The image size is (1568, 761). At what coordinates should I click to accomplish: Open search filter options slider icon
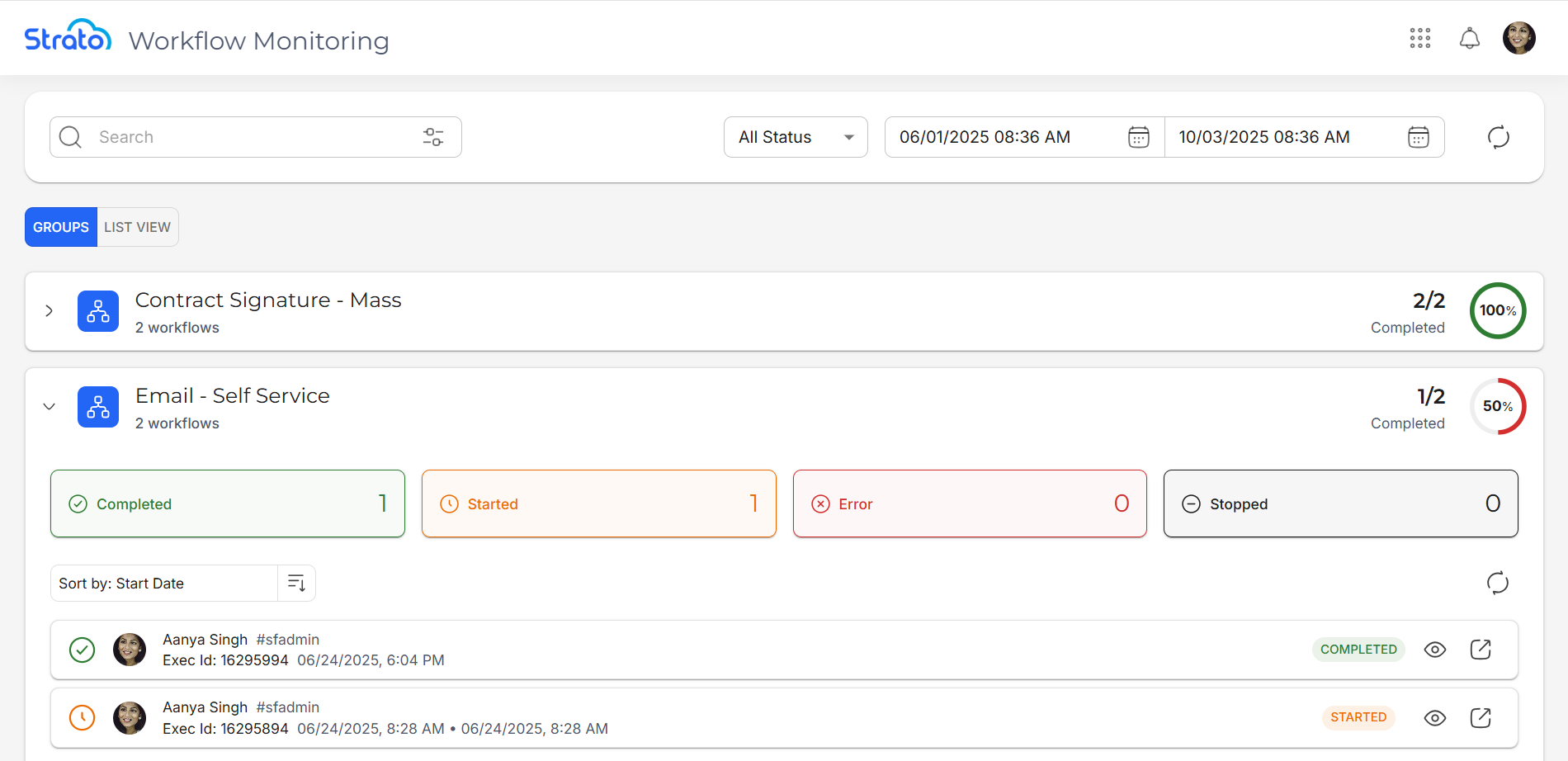(x=433, y=137)
